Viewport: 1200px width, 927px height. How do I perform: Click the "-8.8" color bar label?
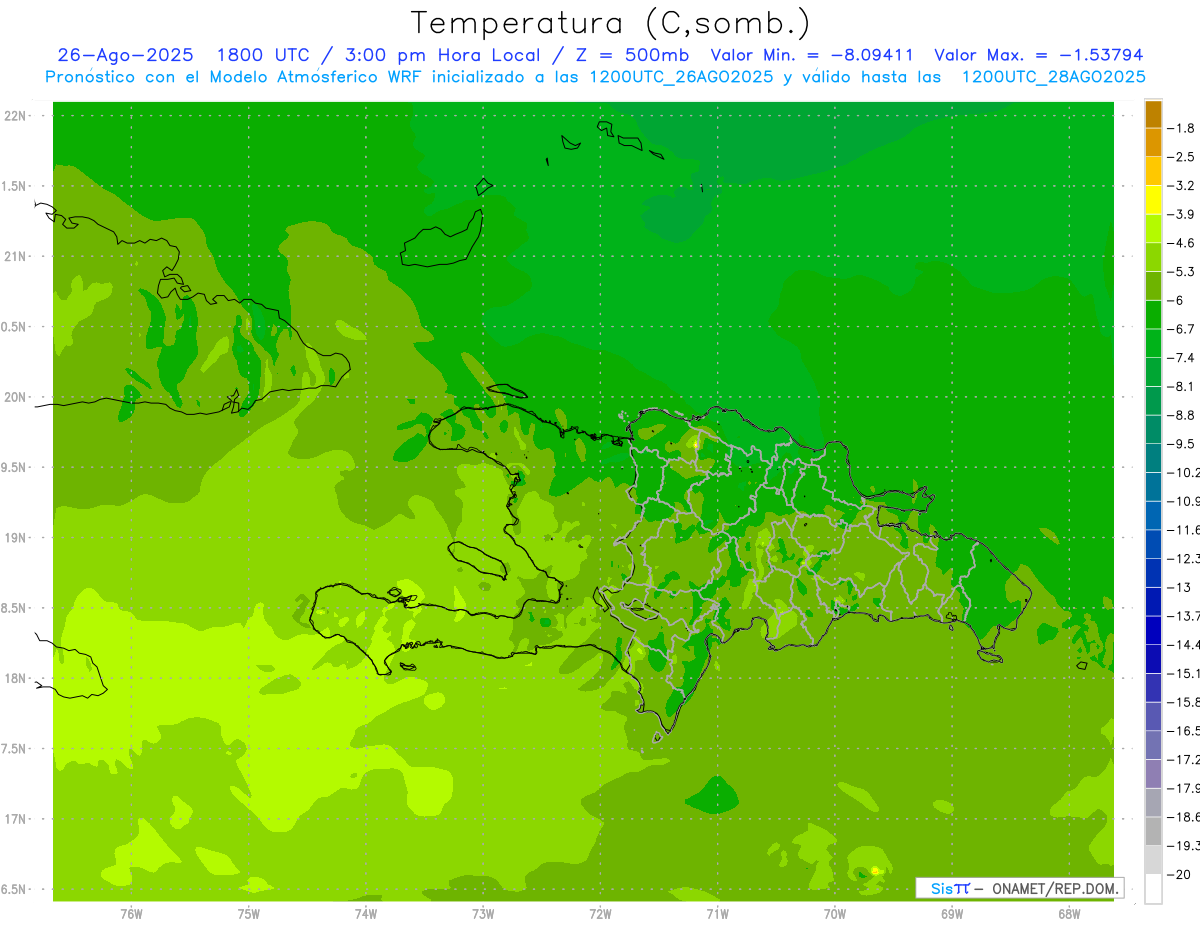[1181, 415]
